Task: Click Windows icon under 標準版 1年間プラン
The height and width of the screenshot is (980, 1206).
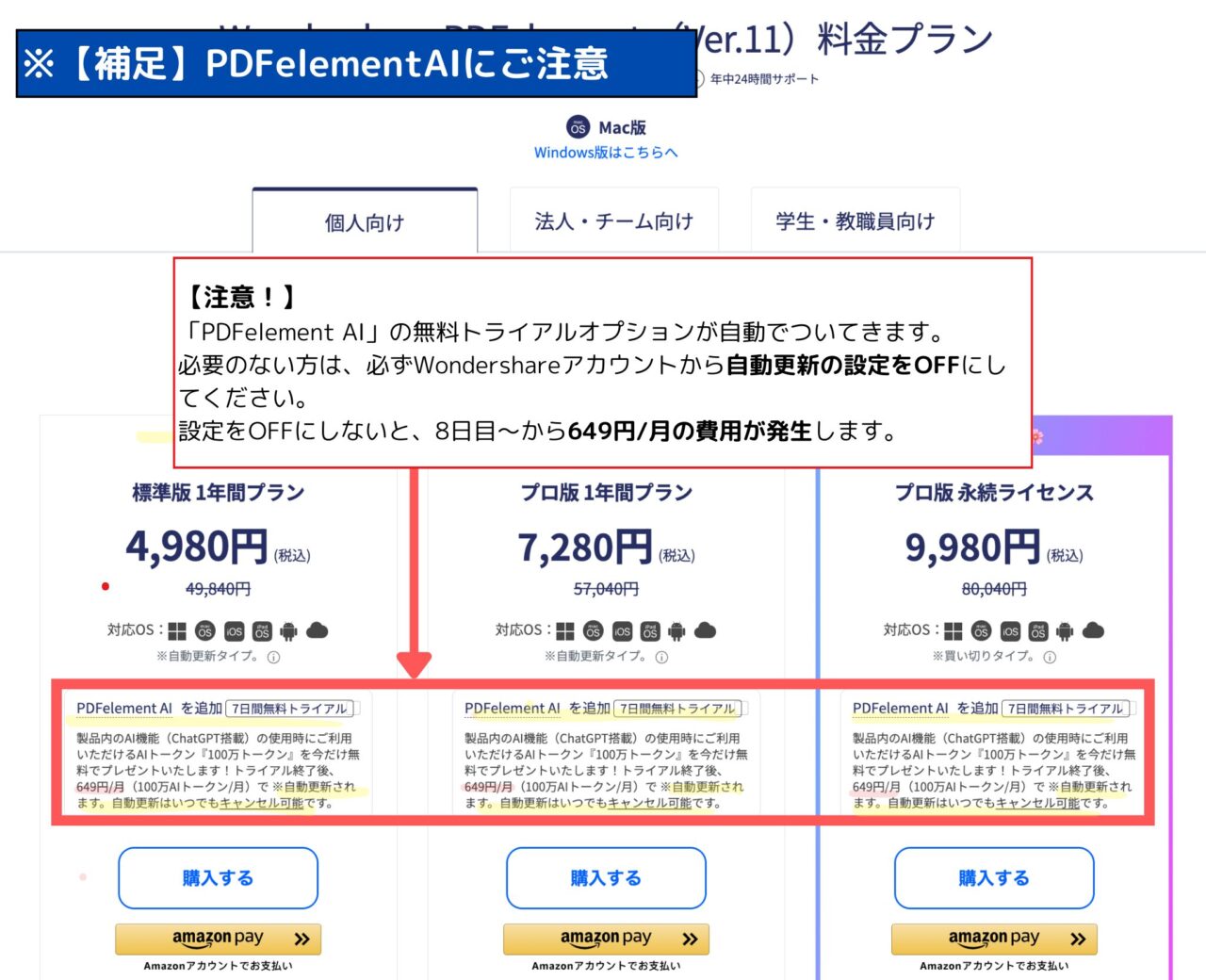Action: pyautogui.click(x=177, y=631)
